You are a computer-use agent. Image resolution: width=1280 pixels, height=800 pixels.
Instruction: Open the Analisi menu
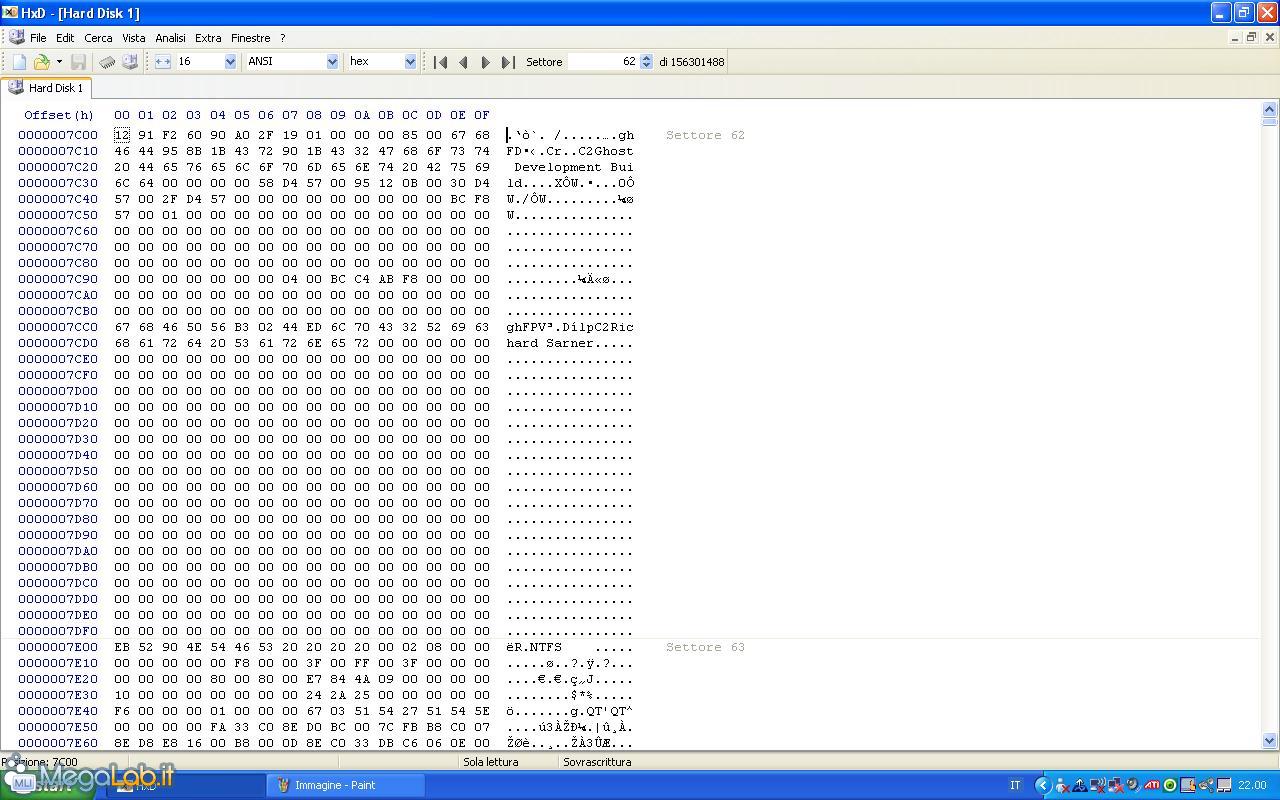point(170,38)
